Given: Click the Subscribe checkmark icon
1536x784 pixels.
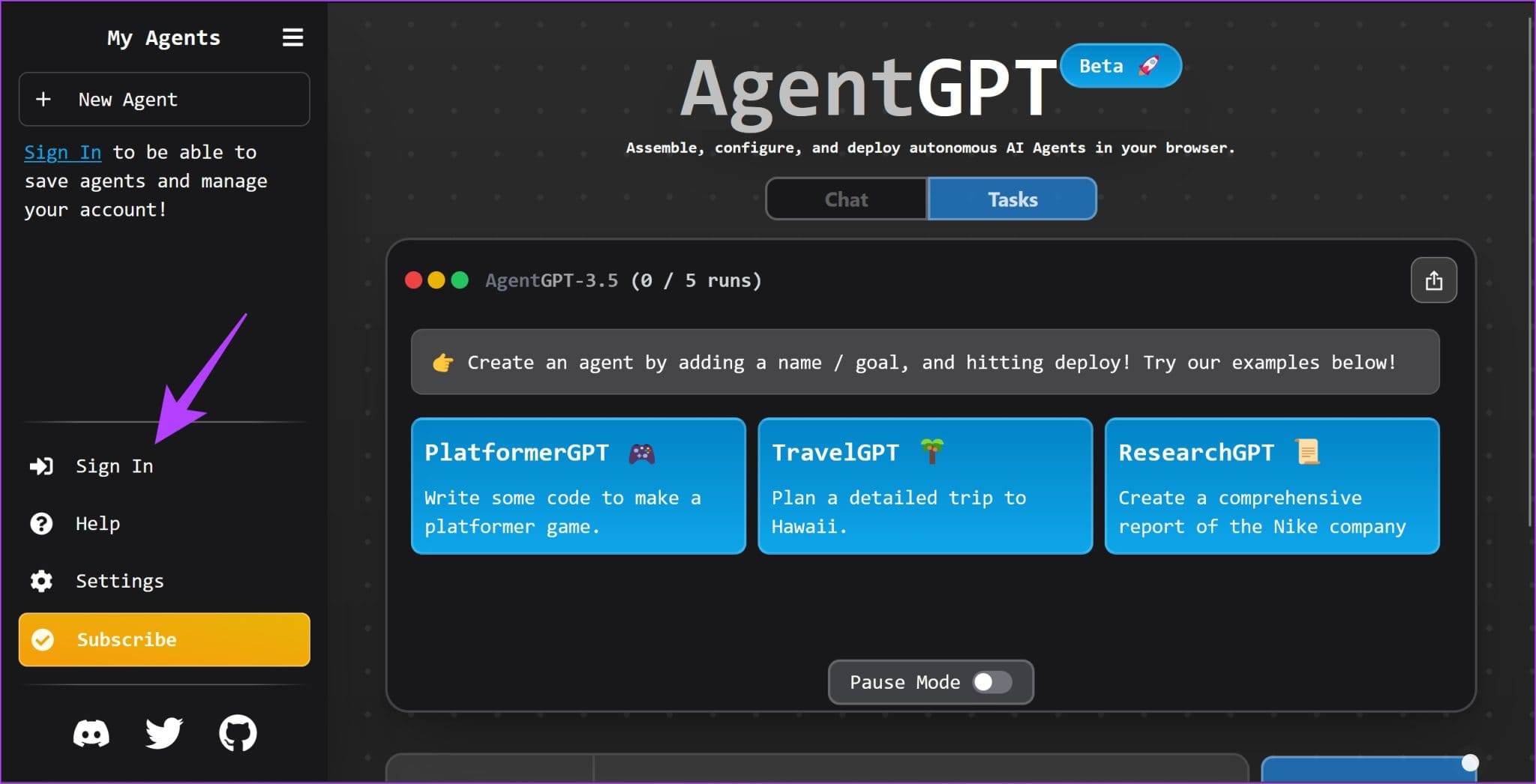Looking at the screenshot, I should click(x=43, y=639).
